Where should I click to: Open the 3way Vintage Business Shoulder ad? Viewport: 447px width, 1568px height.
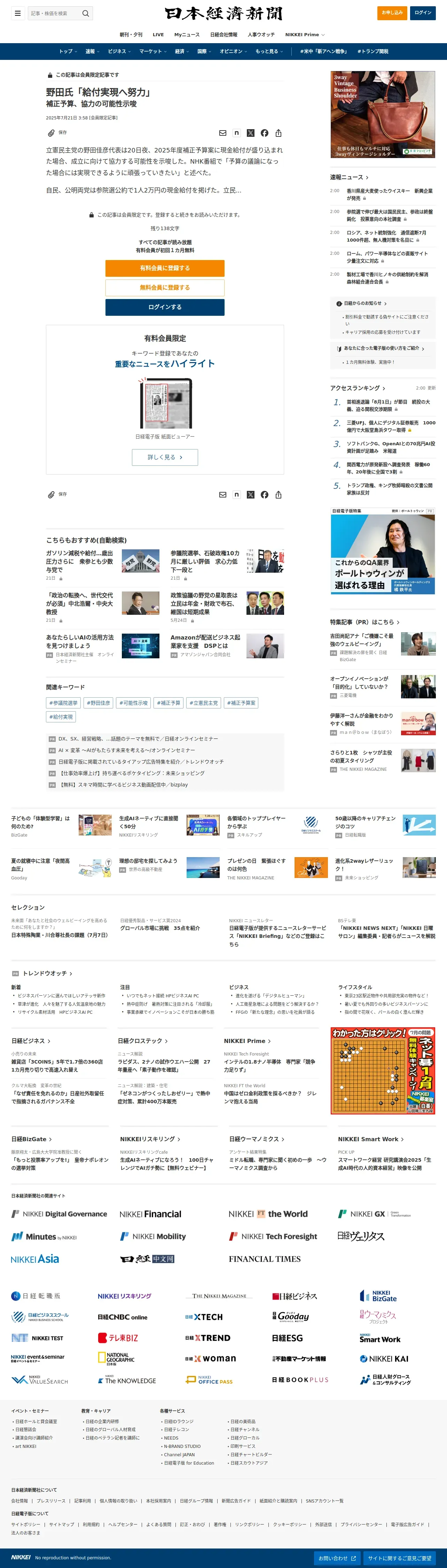coord(383,115)
